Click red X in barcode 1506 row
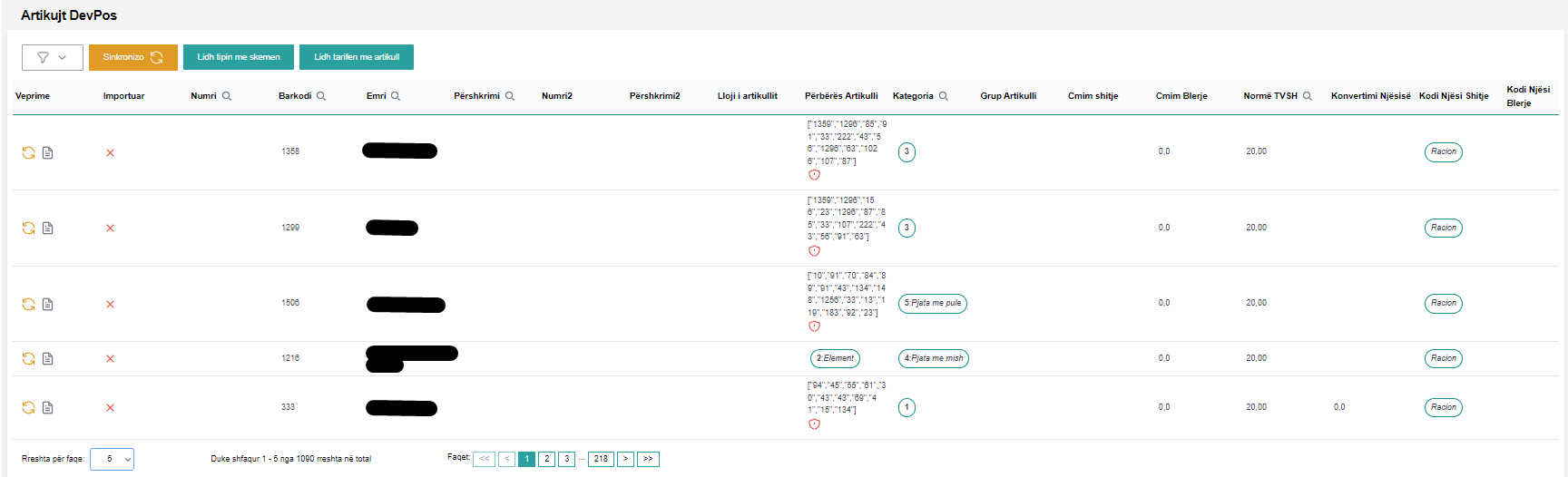The image size is (1568, 477). click(110, 305)
